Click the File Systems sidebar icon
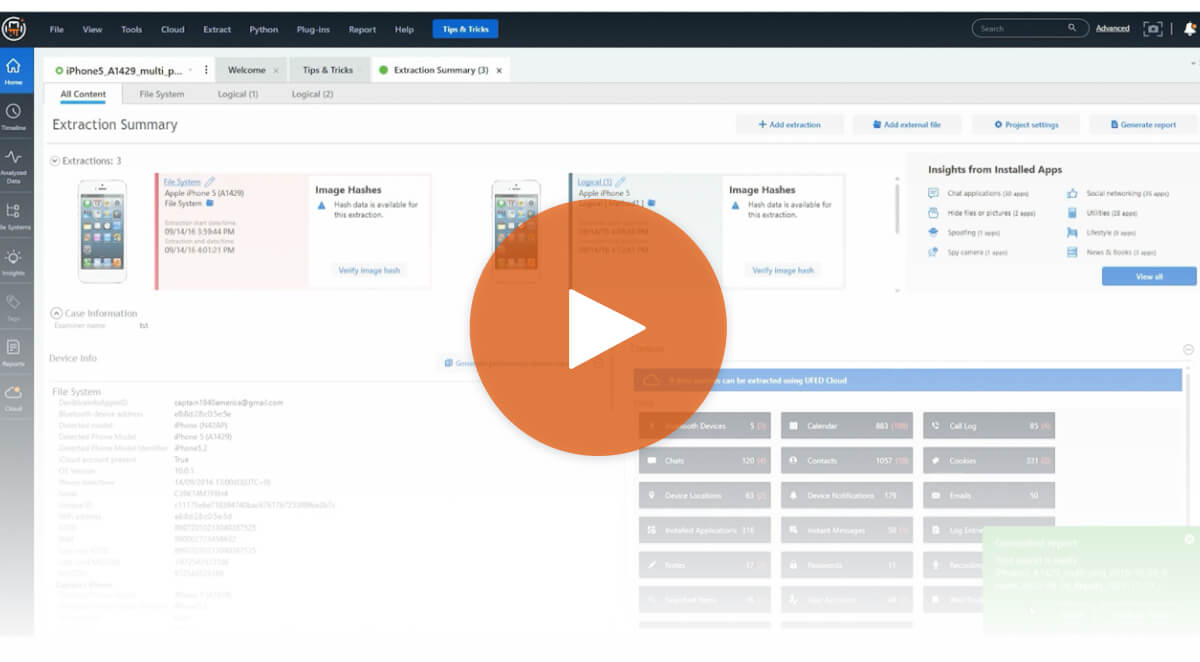 pos(14,215)
